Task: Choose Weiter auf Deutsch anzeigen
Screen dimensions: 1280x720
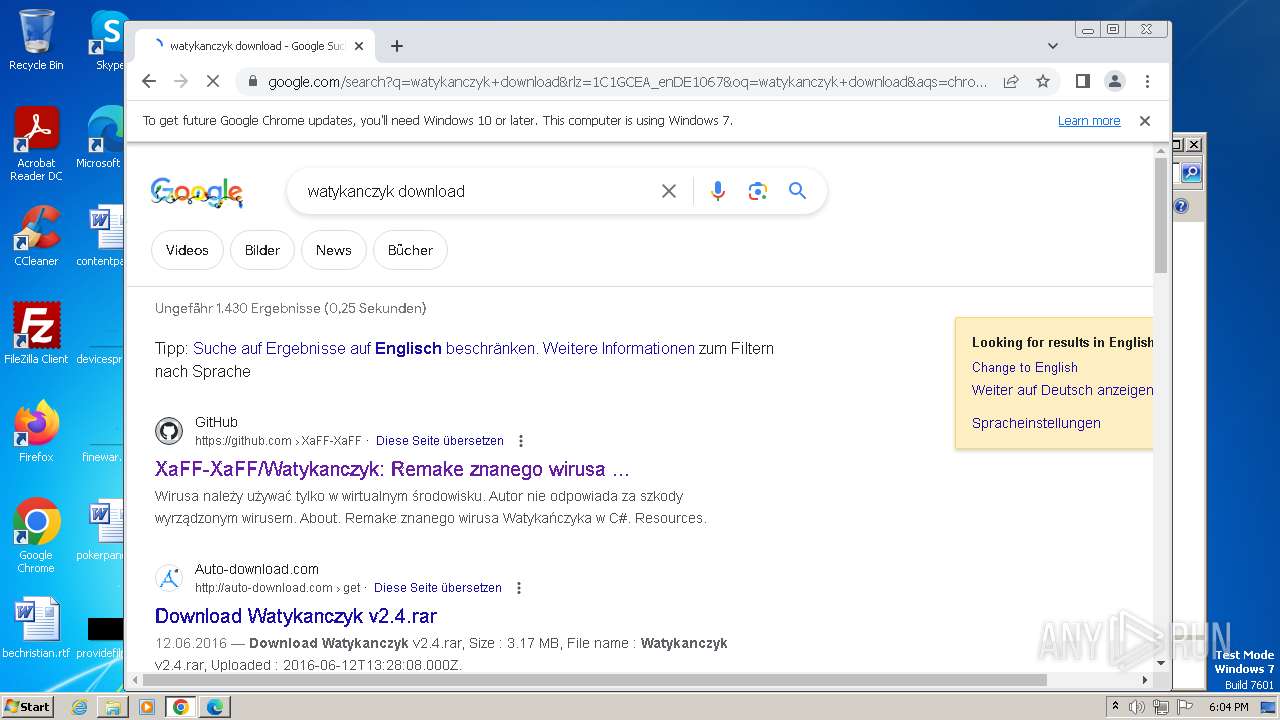Action: coord(1062,390)
